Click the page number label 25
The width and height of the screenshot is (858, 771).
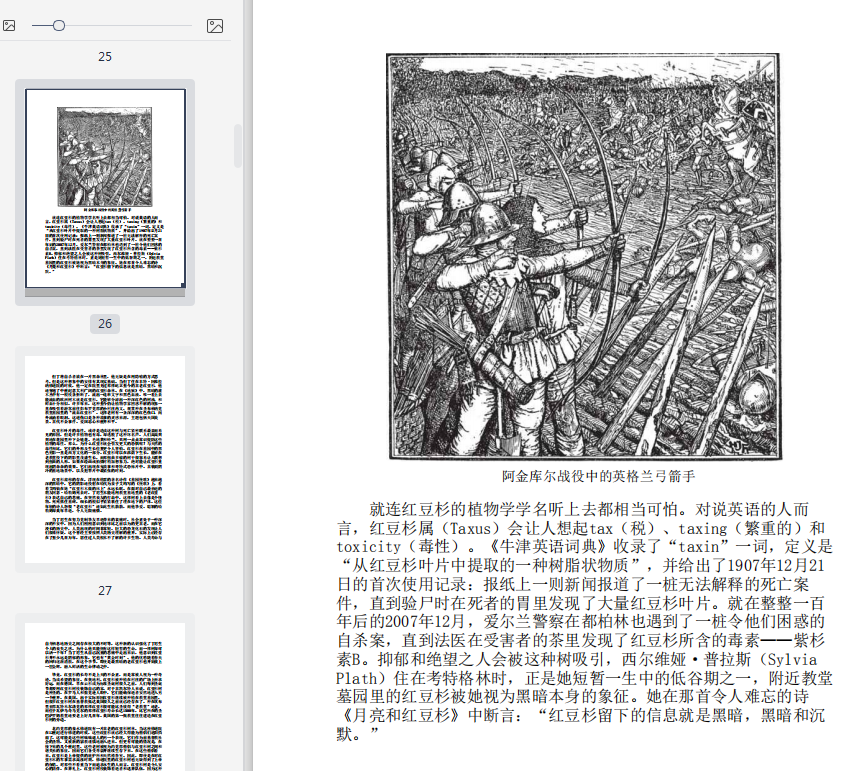pos(105,56)
